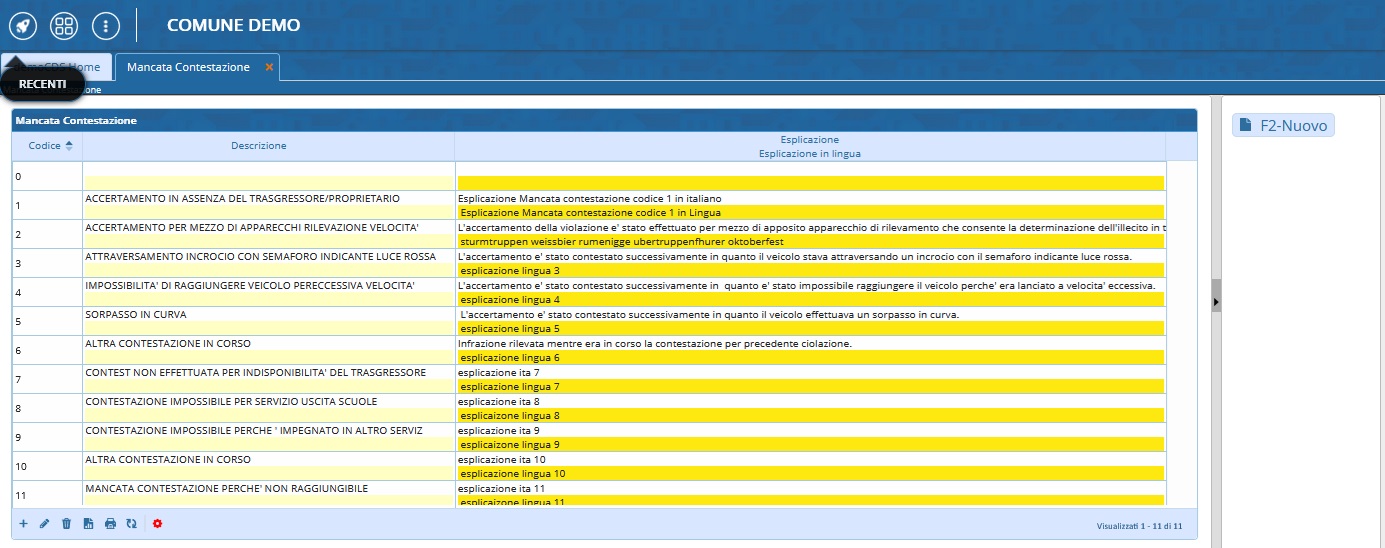The height and width of the screenshot is (548, 1385).
Task: Sort the table by the Codice column arrows
Action: 69,146
